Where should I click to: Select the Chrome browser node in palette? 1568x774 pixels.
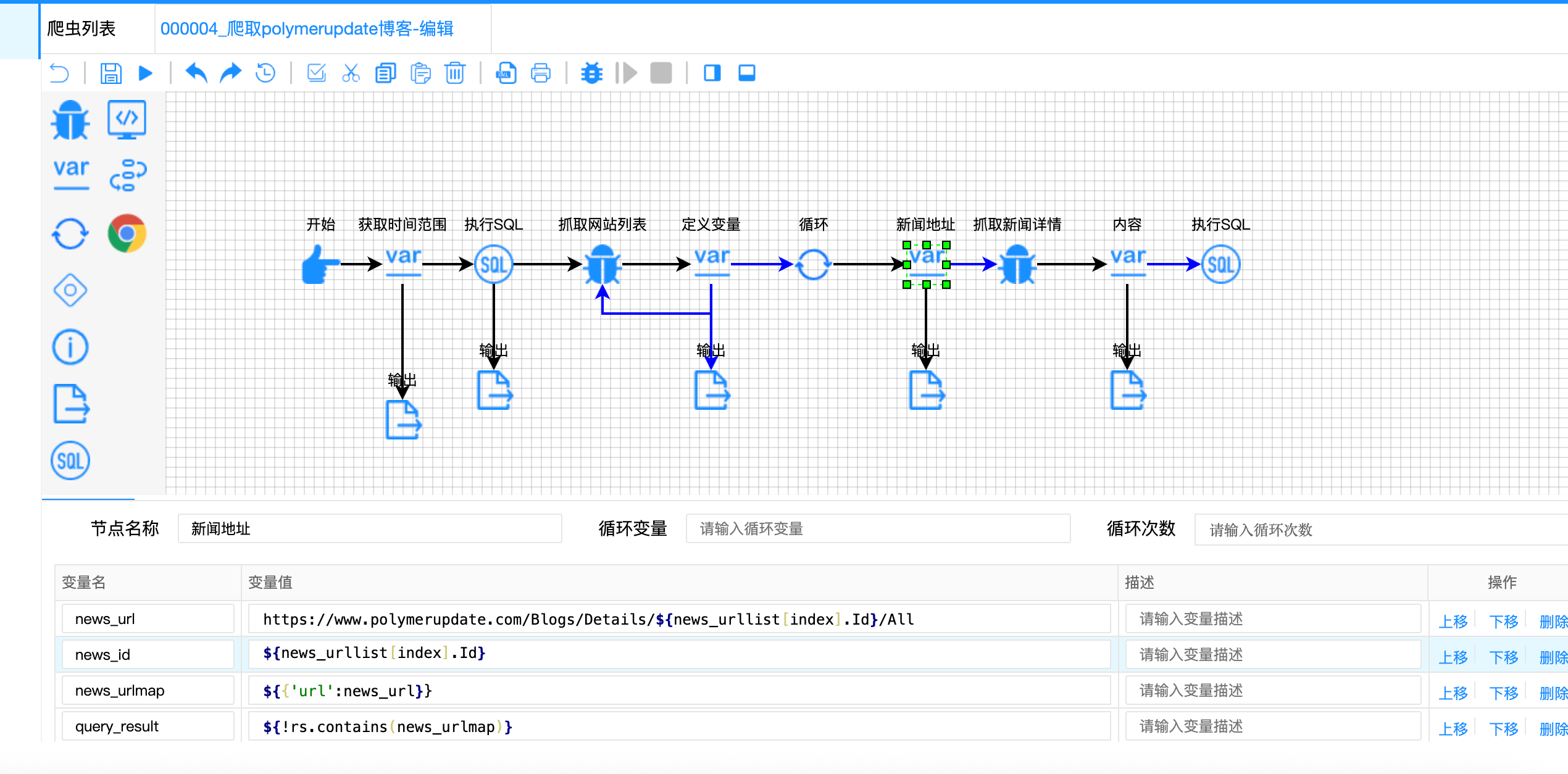127,233
